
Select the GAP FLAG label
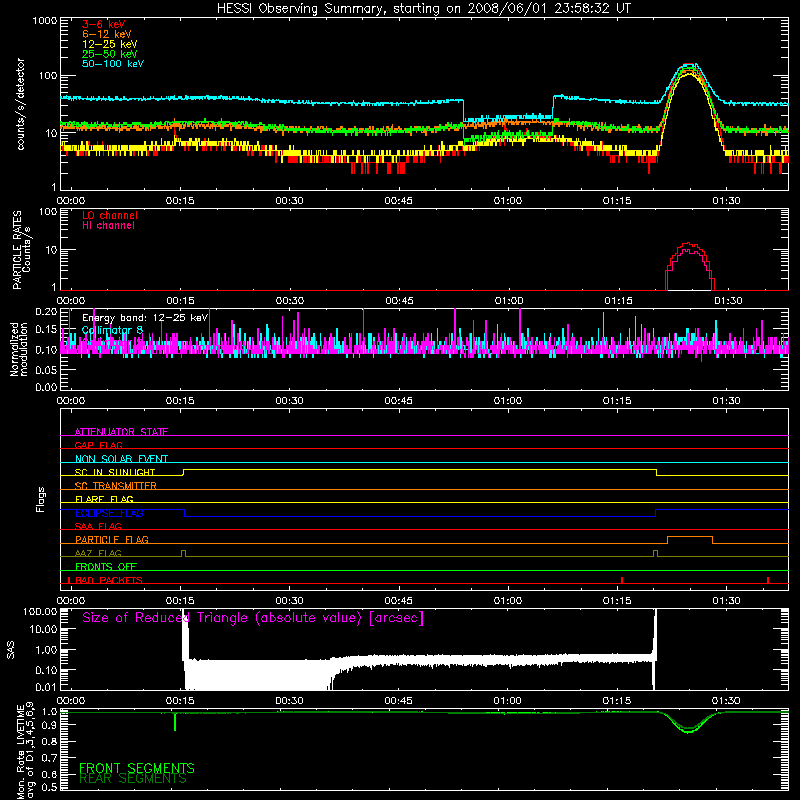(98, 445)
